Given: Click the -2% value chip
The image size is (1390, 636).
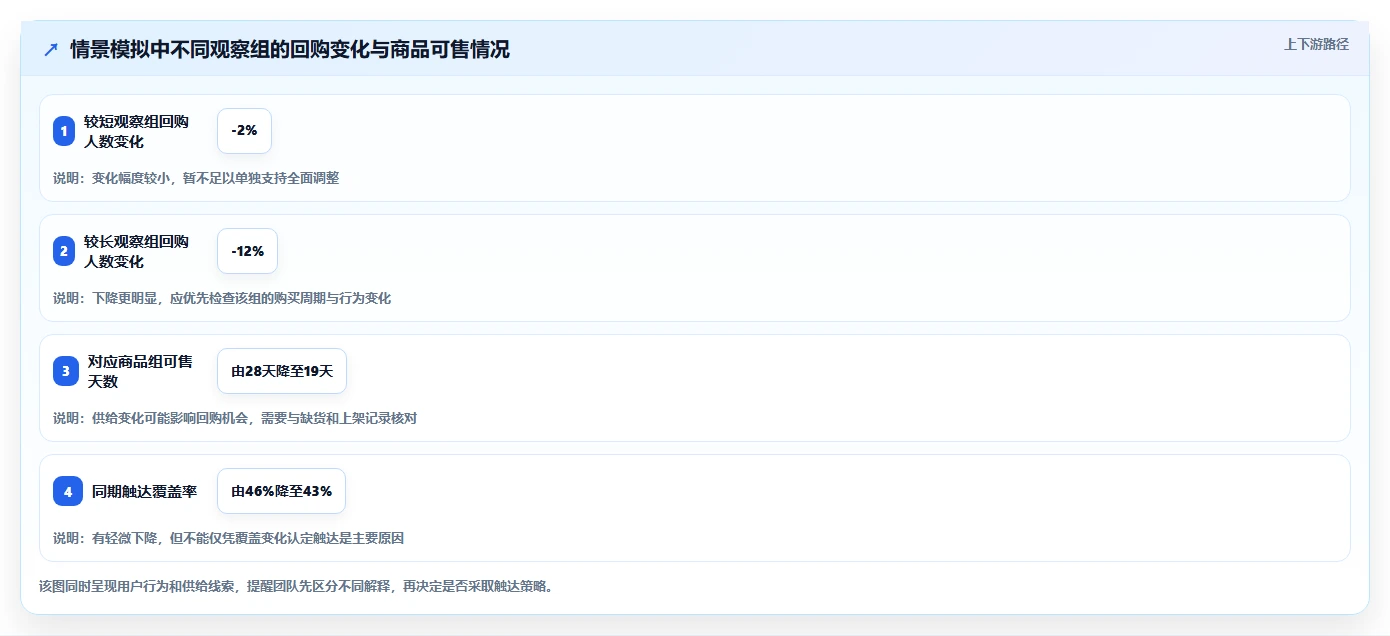Looking at the screenshot, I should 244,131.
